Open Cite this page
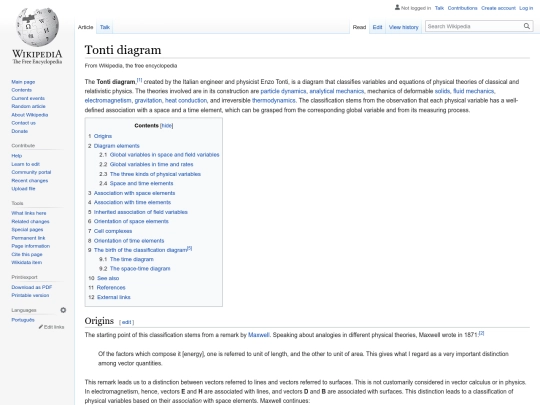The height and width of the screenshot is (405, 540). (x=27, y=254)
